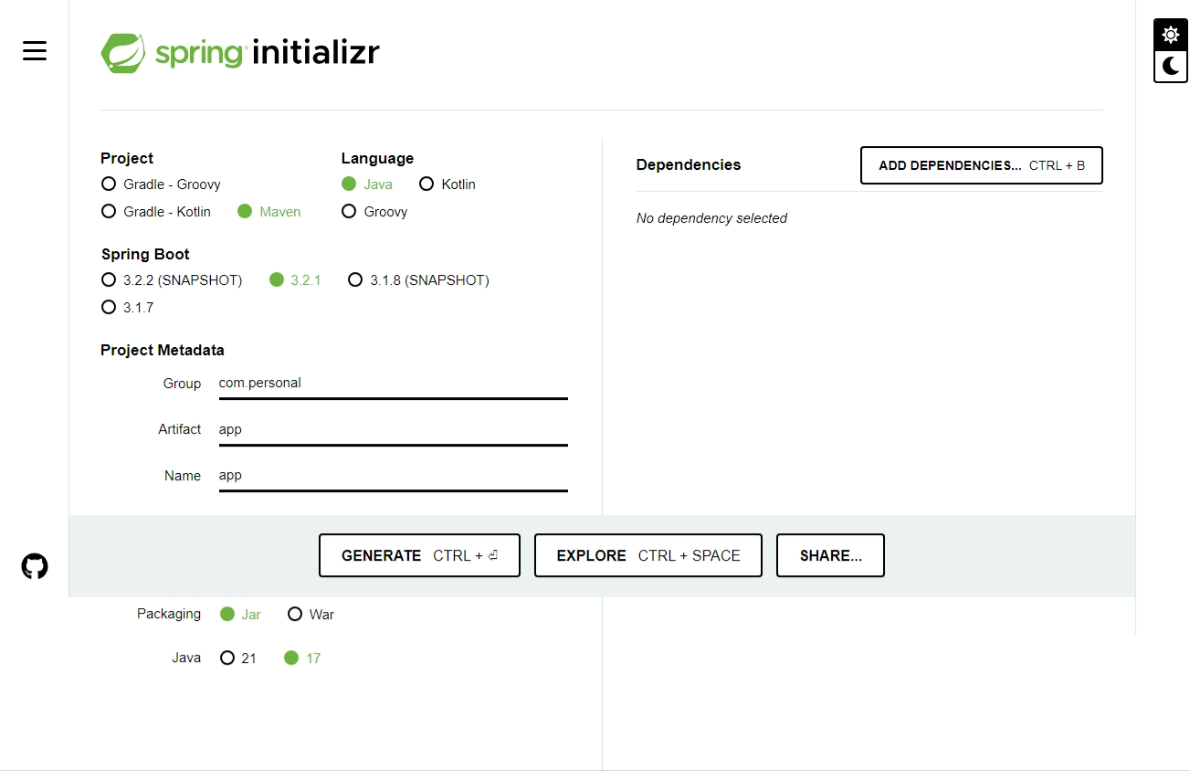Click the Name input field
This screenshot has width=1190, height=771.
coord(393,477)
